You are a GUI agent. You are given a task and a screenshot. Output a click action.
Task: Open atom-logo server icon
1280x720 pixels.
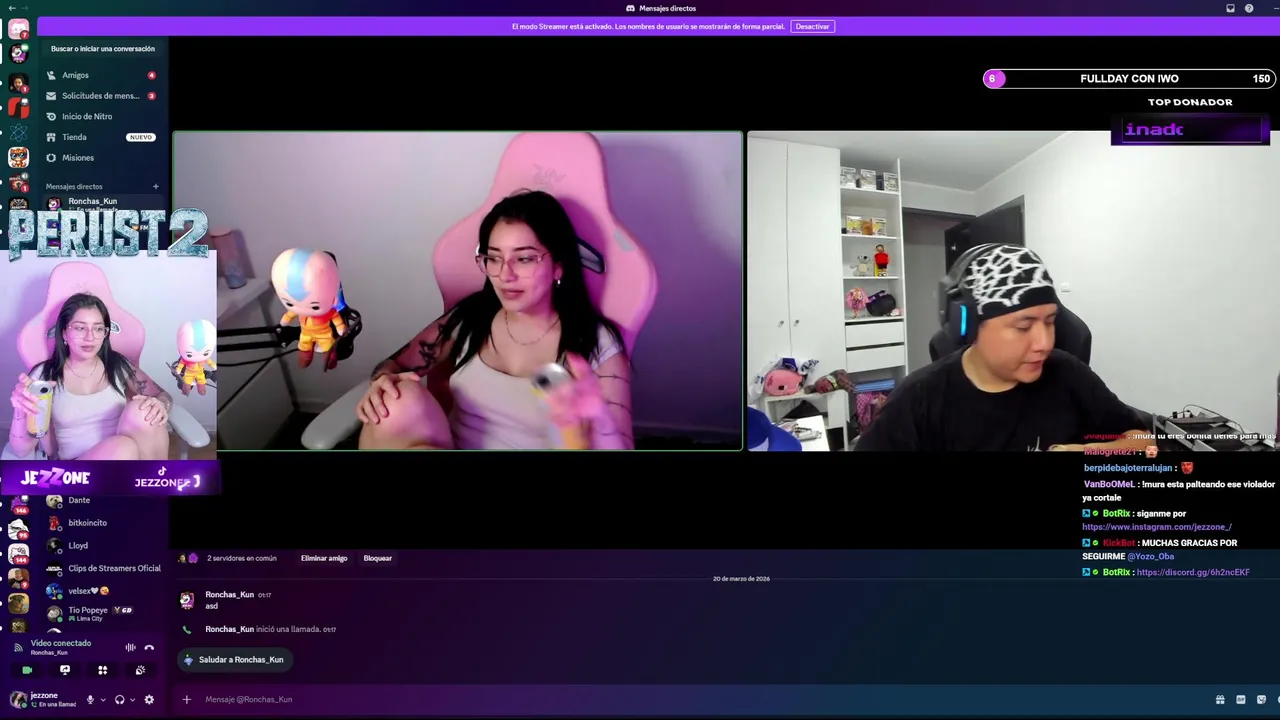point(18,132)
